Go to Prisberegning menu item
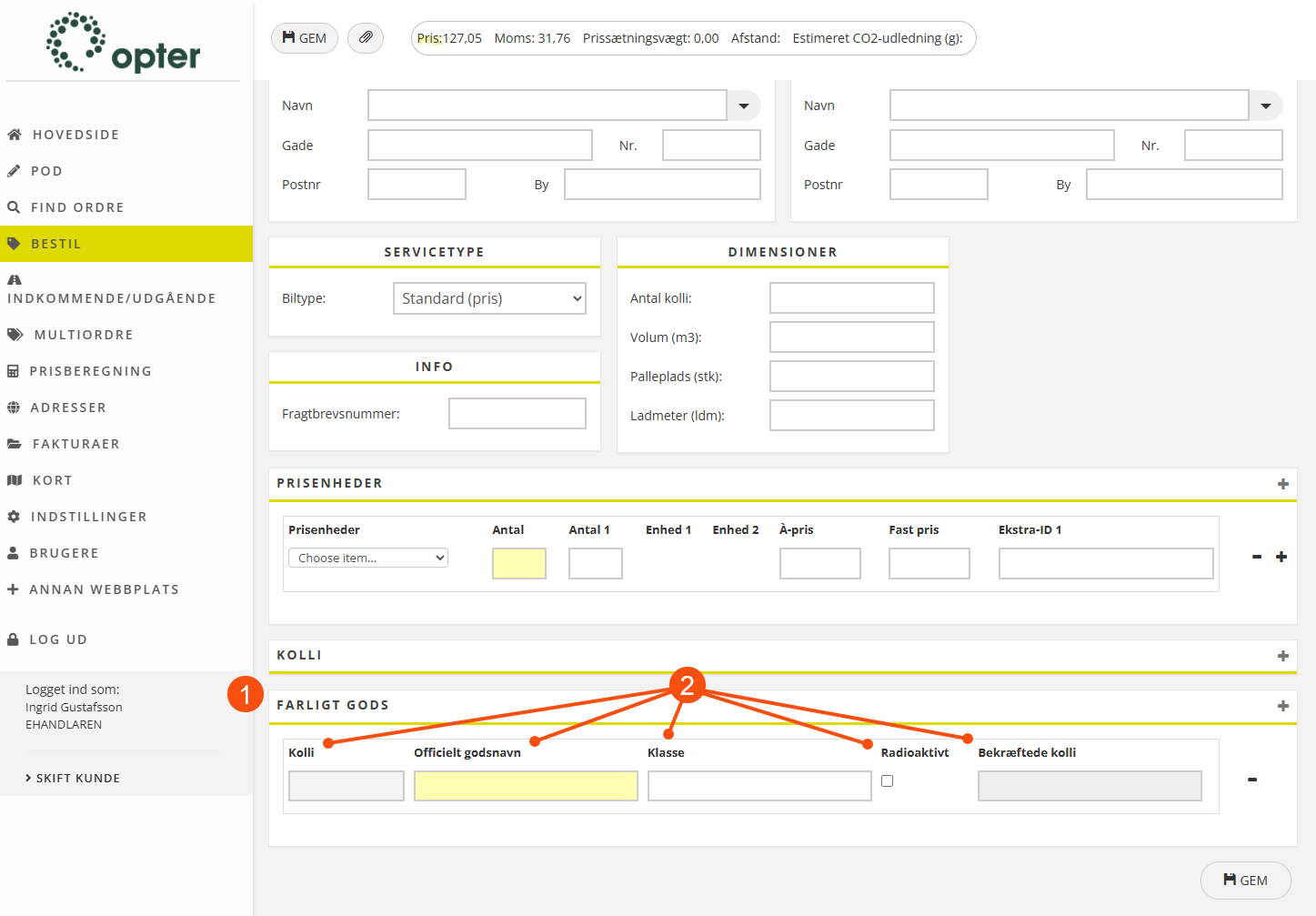The width and height of the screenshot is (1316, 916). point(90,371)
